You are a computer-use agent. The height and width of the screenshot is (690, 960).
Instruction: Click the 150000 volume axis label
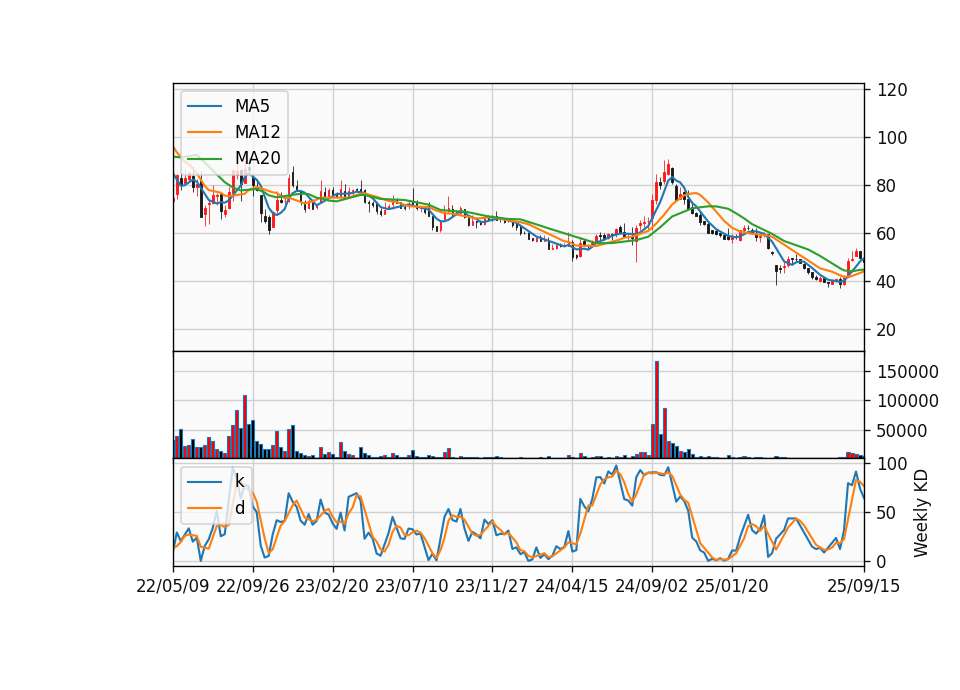(908, 372)
